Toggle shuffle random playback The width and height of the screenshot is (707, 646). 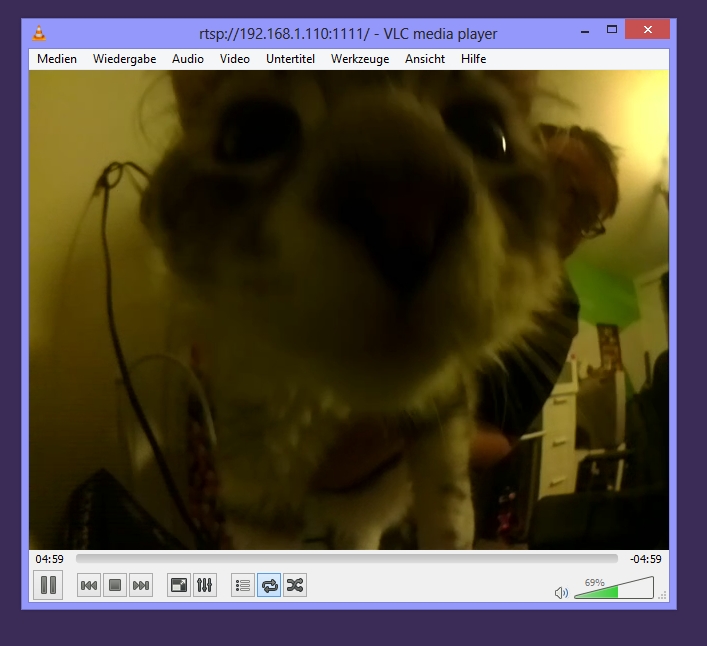coord(295,585)
